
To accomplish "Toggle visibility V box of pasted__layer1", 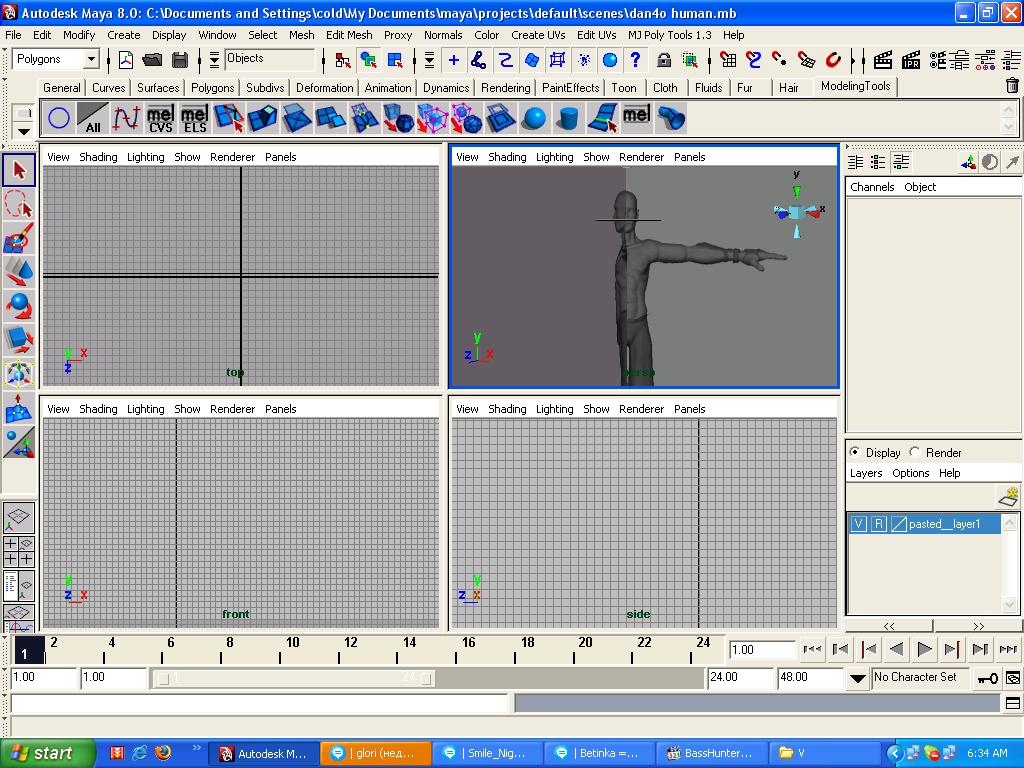I will coord(859,524).
